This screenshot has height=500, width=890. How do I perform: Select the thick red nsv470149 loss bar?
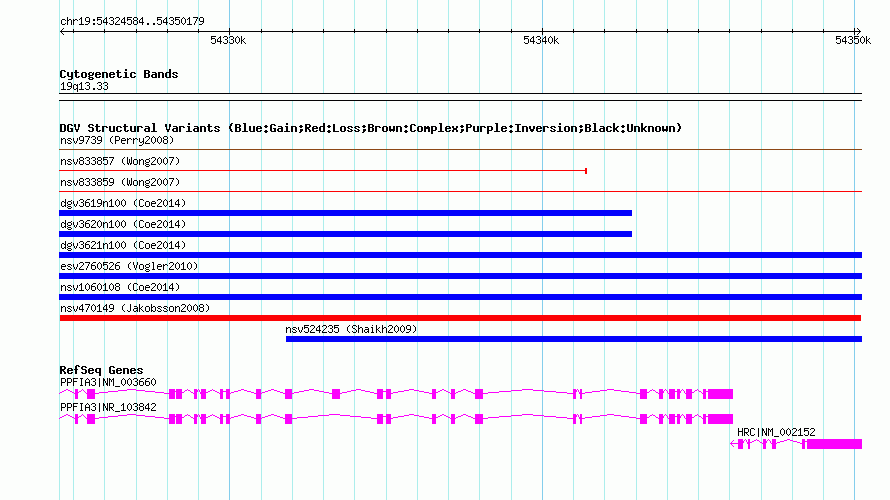point(460,318)
